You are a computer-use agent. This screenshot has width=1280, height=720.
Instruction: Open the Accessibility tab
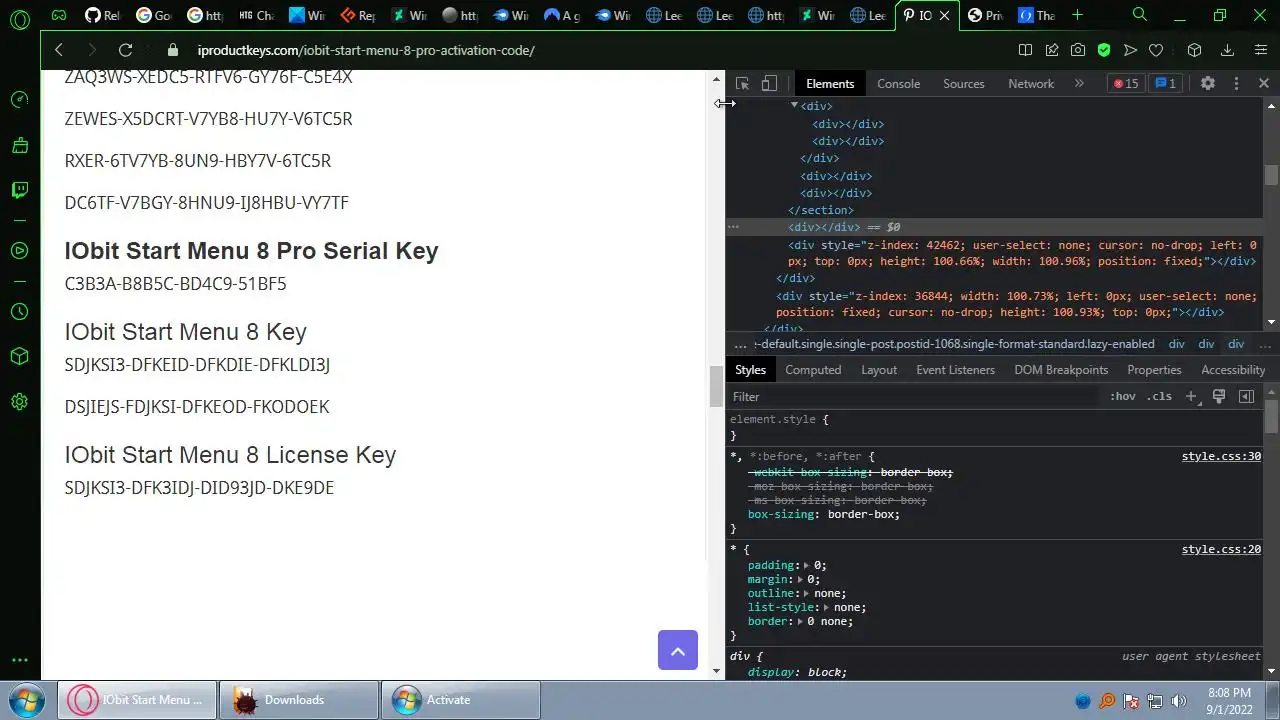[x=1233, y=370]
